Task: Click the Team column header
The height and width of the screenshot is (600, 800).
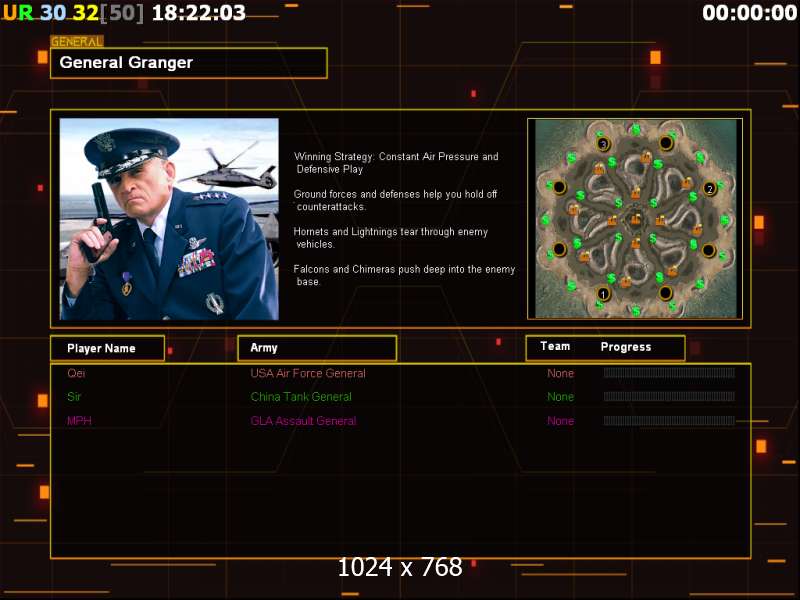Action: click(x=555, y=346)
